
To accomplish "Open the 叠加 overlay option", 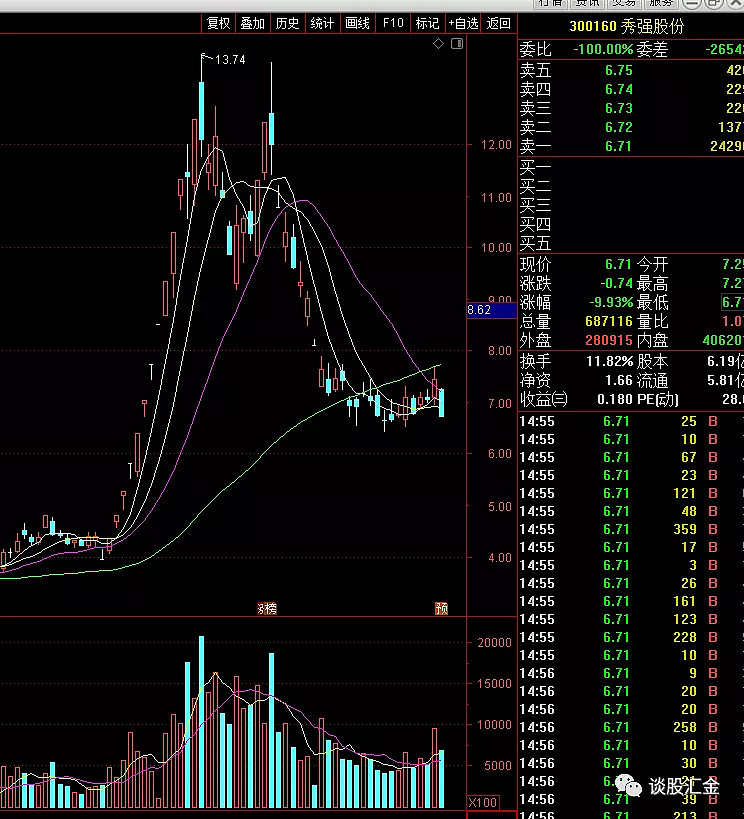I will point(252,23).
